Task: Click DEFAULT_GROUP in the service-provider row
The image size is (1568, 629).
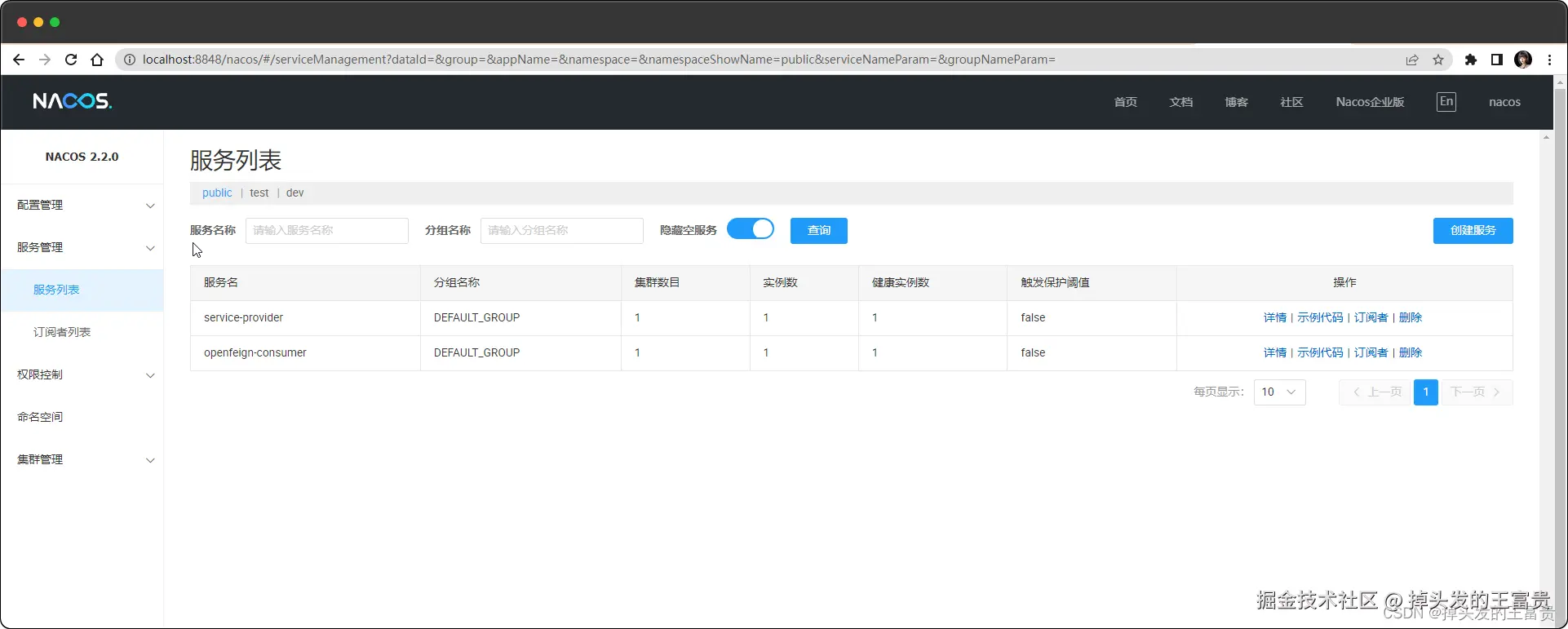Action: tap(476, 317)
